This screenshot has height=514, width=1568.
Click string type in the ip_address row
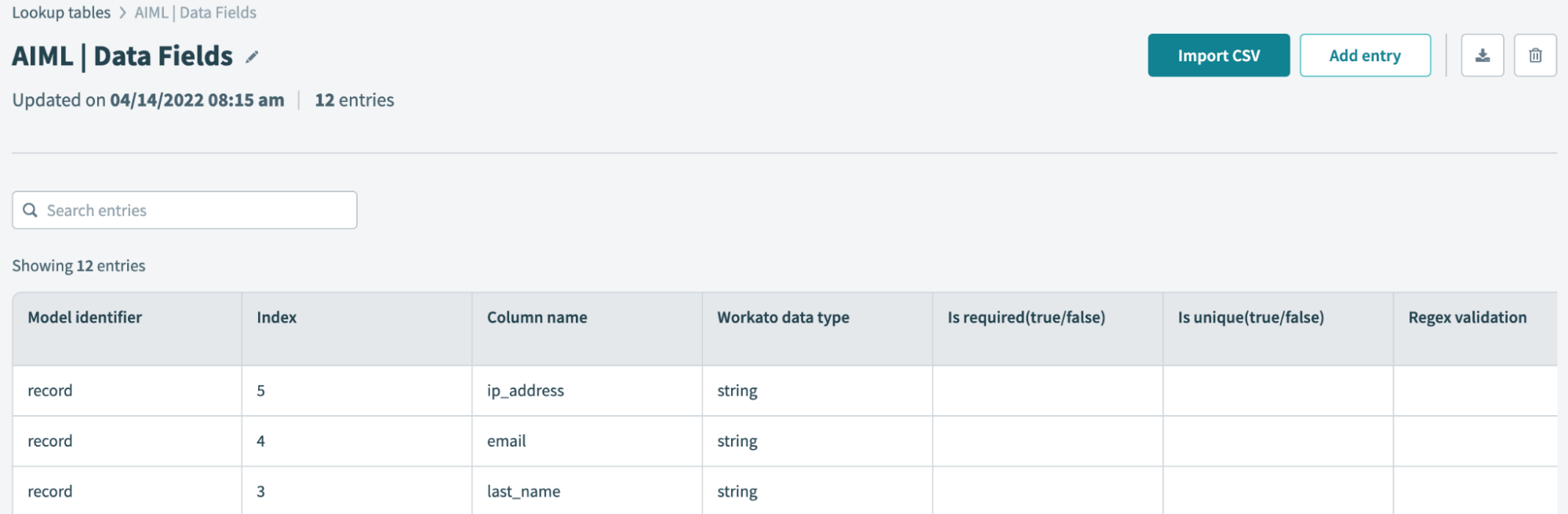point(737,391)
